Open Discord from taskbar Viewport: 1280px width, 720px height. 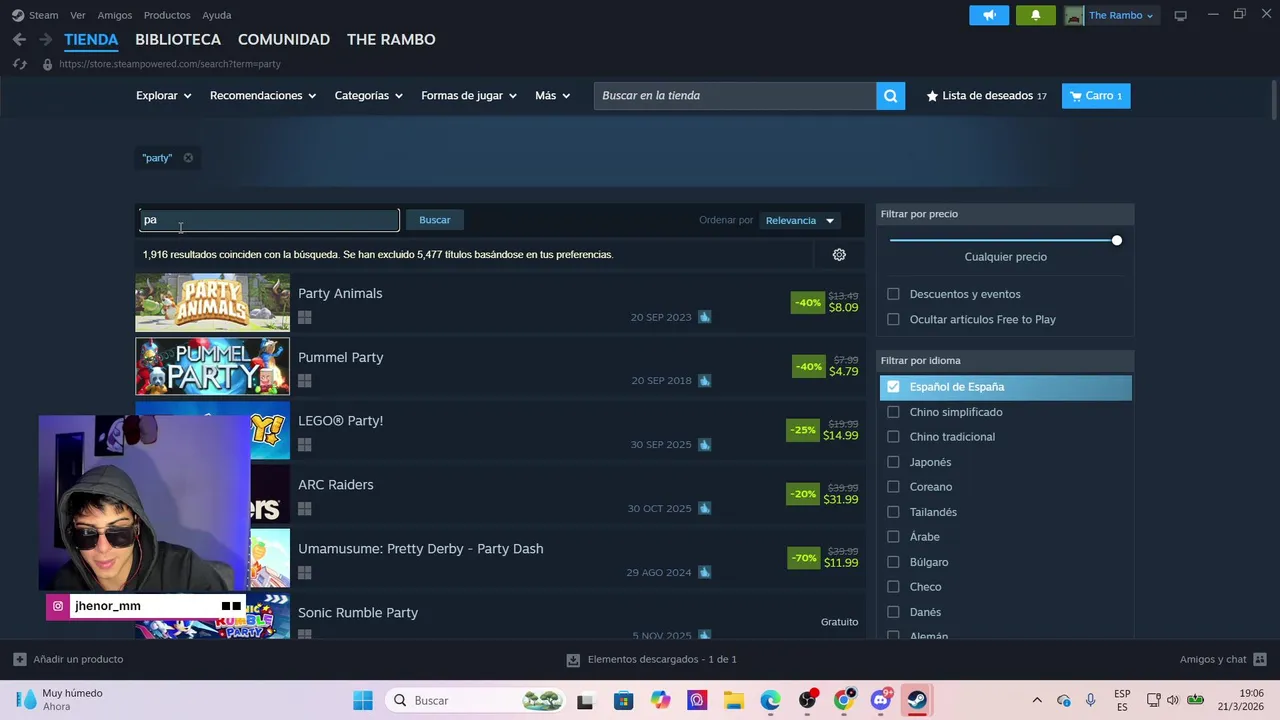(881, 700)
